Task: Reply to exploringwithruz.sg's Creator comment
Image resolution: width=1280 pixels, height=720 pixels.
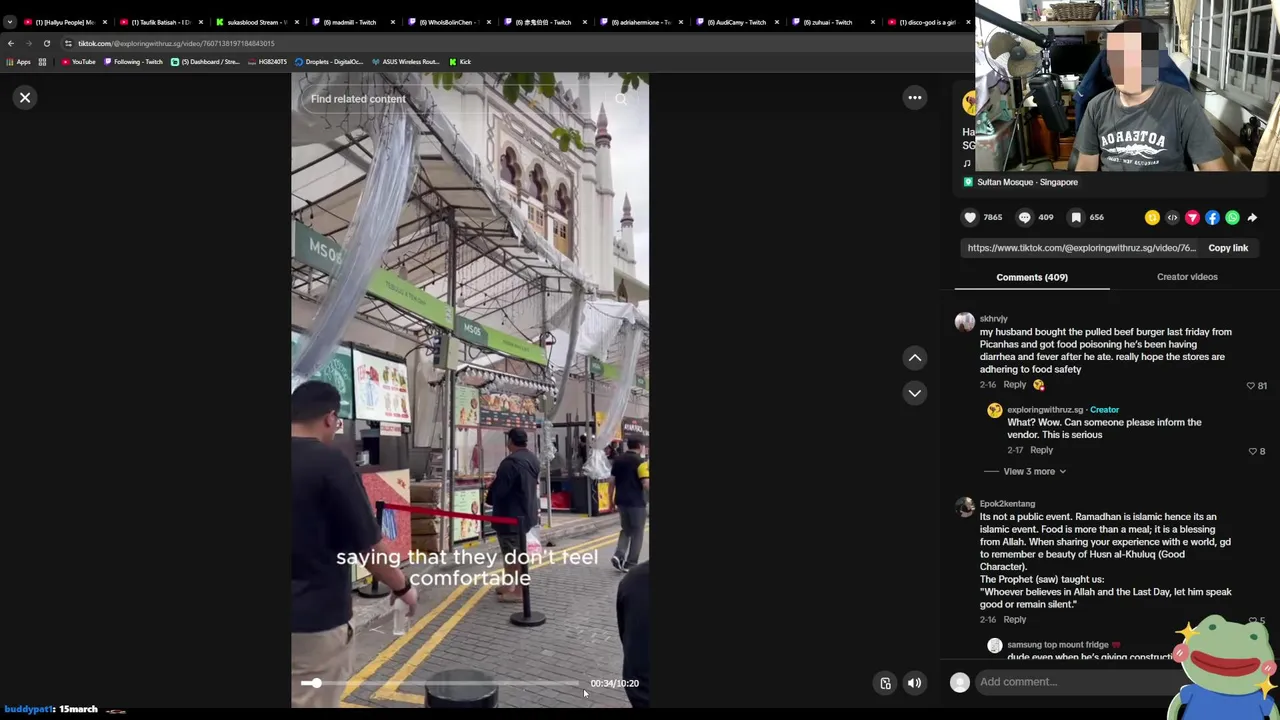Action: click(x=1041, y=450)
